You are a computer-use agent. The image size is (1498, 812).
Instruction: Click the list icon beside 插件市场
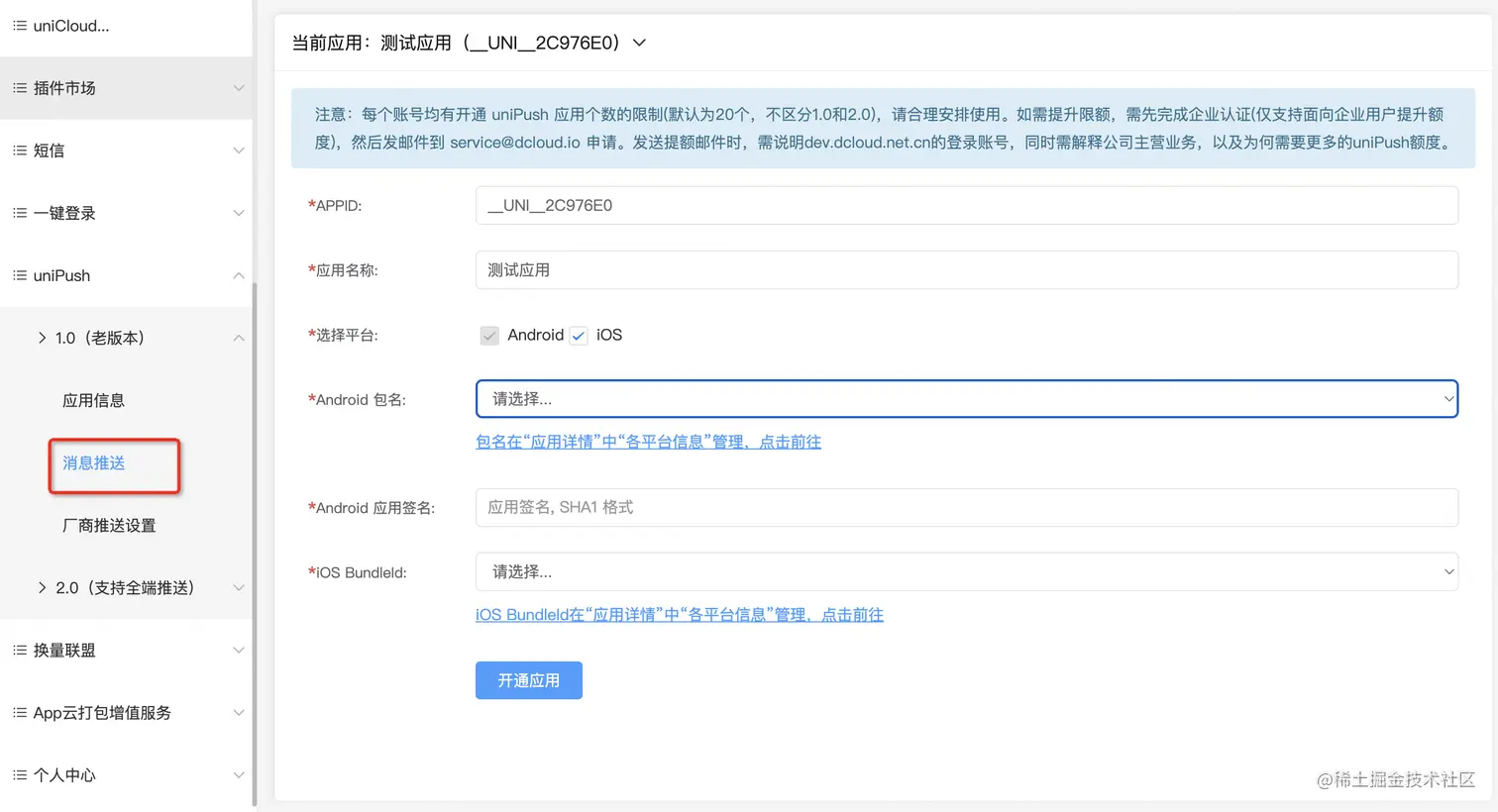[x=20, y=88]
